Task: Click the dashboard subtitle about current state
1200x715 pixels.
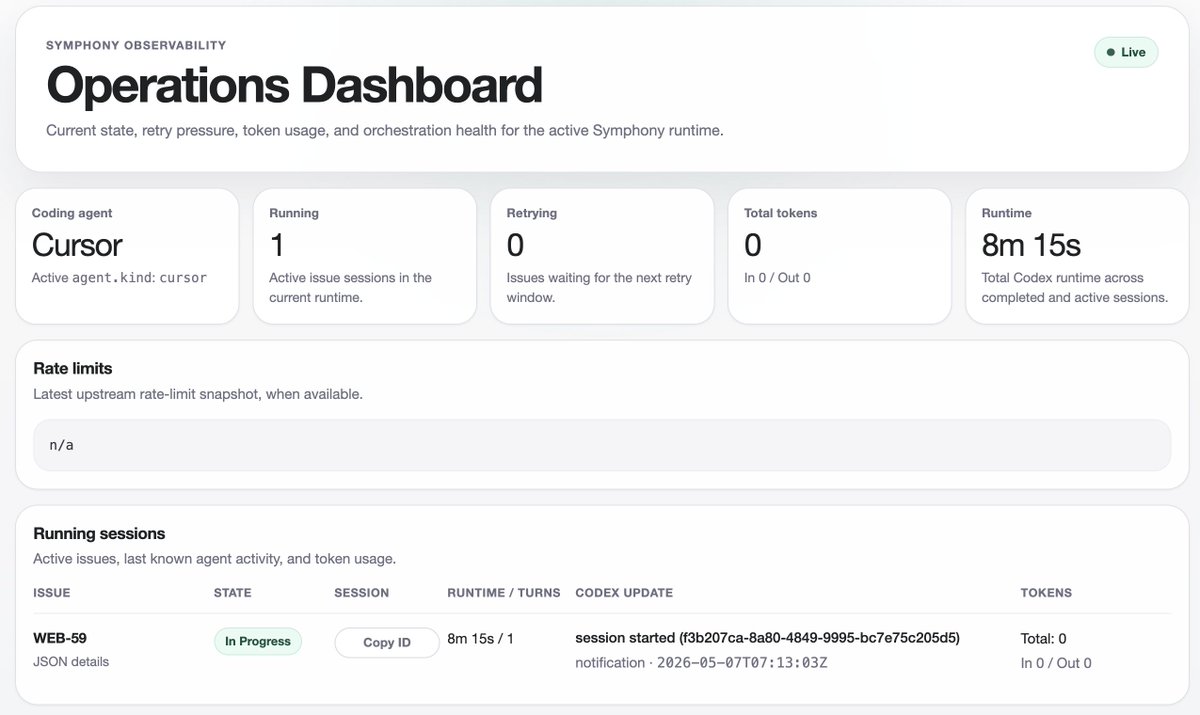Action: pos(384,131)
